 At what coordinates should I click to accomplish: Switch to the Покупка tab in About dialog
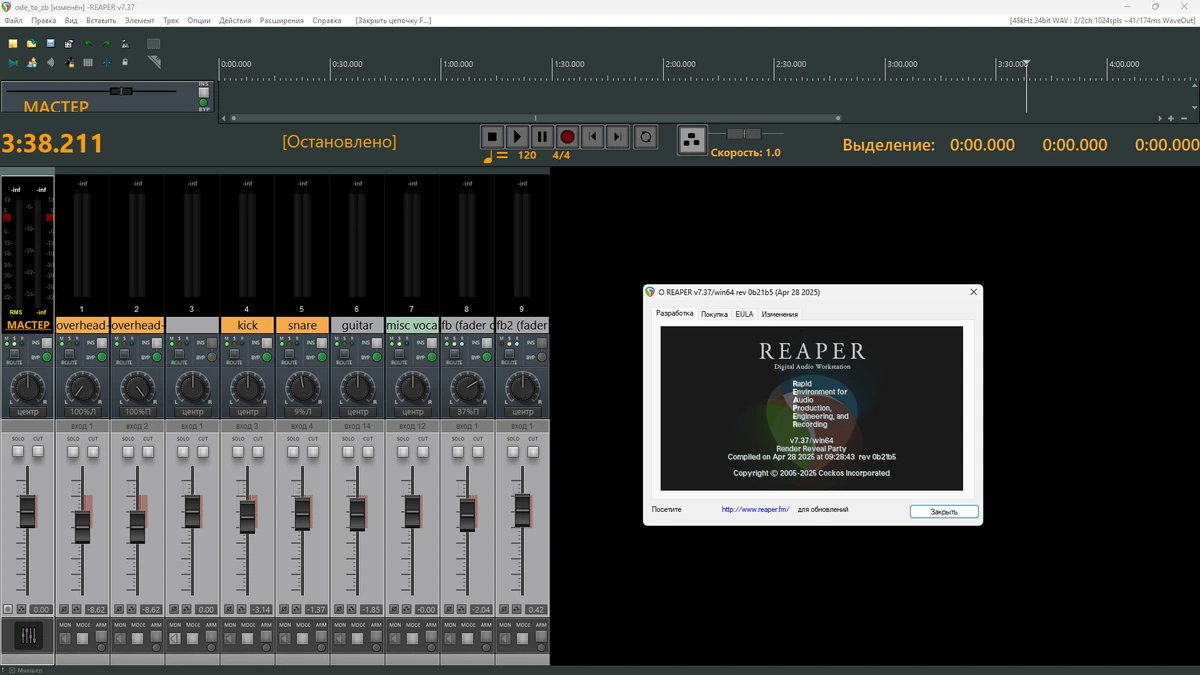[x=714, y=314]
